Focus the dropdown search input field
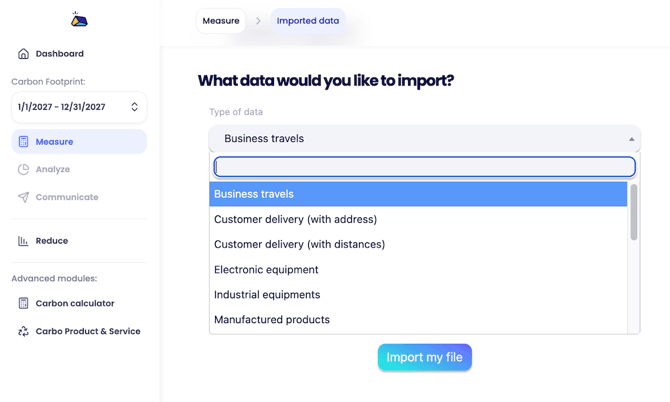This screenshot has height=402, width=670. tap(424, 167)
